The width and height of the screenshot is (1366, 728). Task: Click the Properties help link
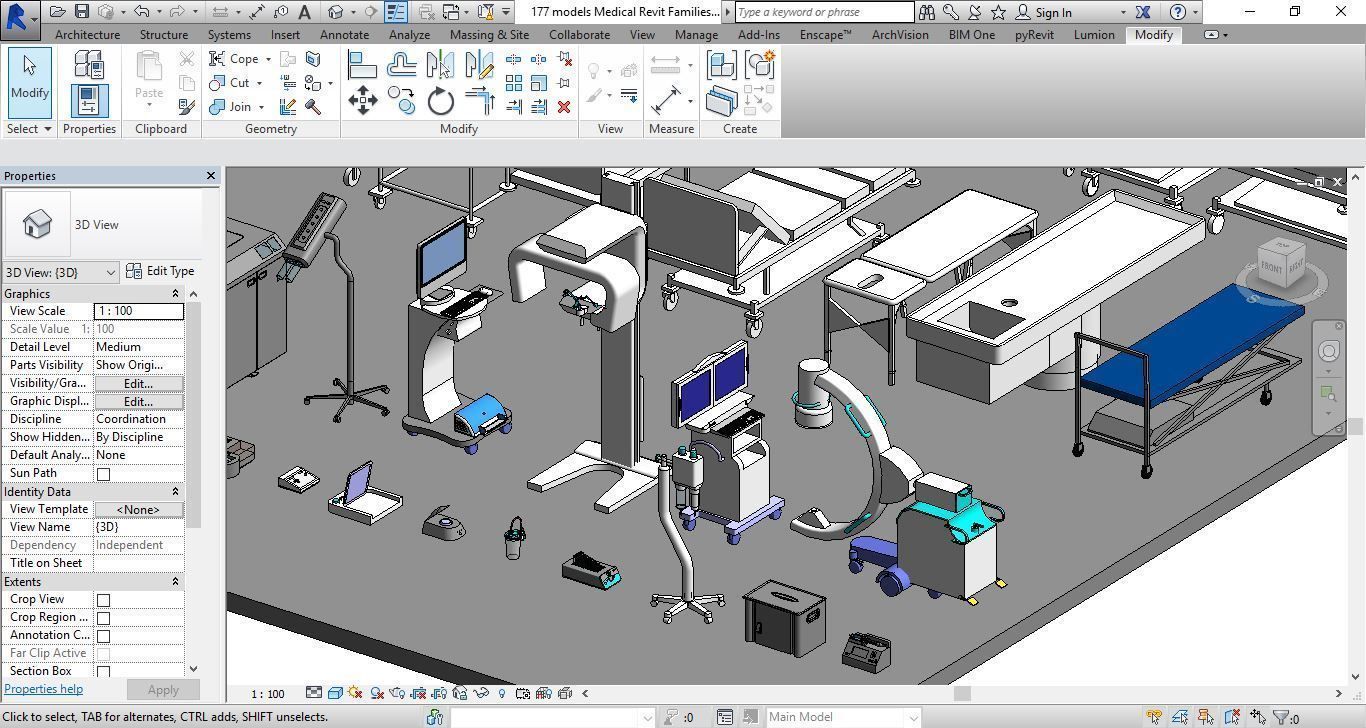tap(44, 689)
